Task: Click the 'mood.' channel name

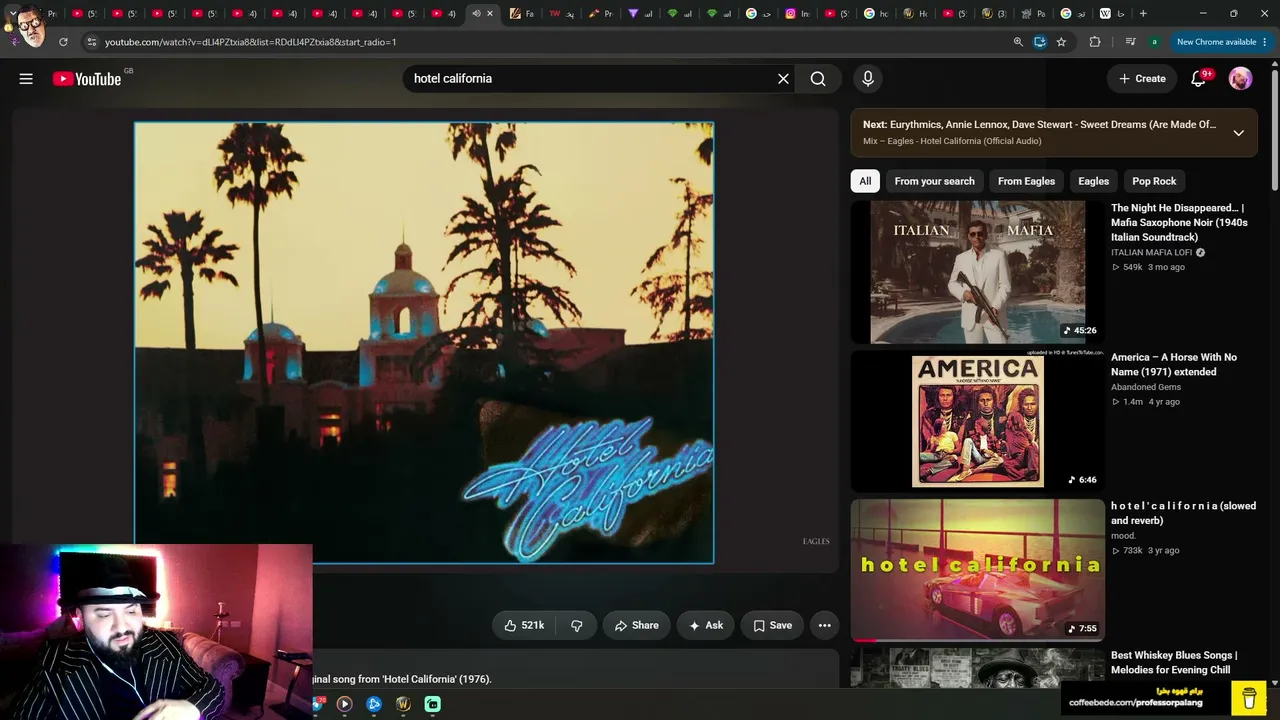Action: [x=1123, y=536]
